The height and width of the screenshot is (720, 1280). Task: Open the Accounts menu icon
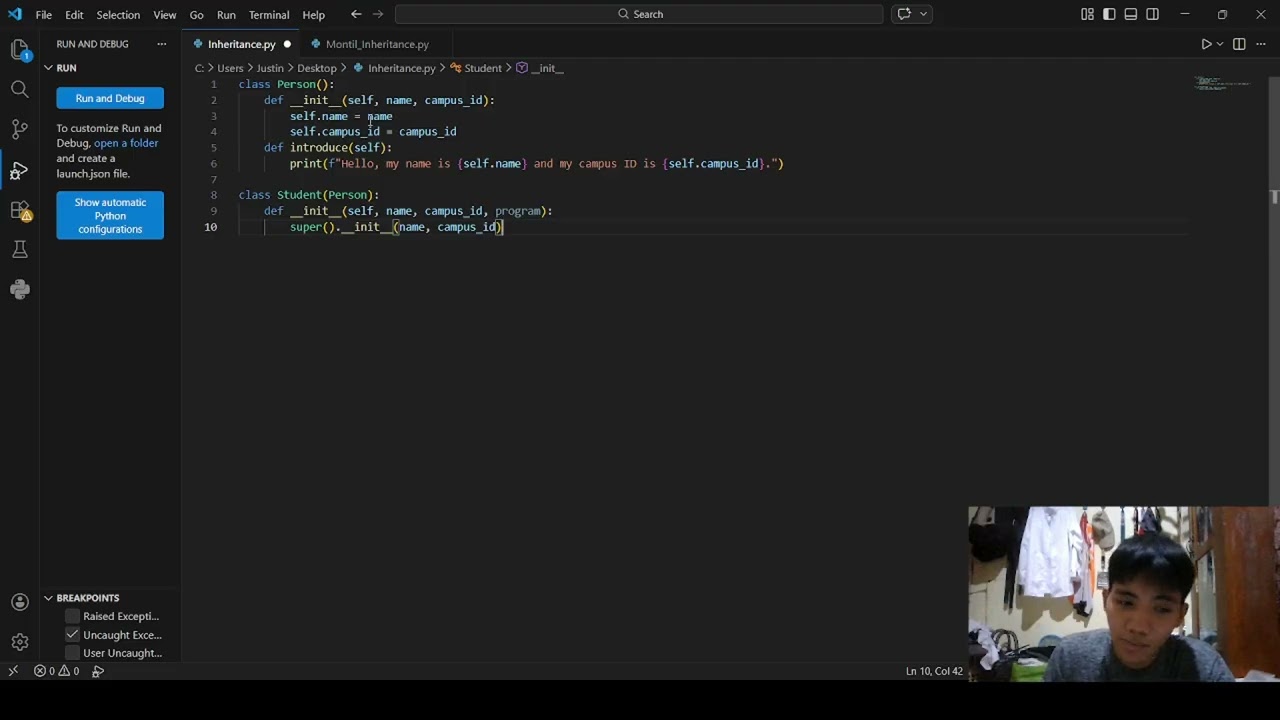(x=19, y=602)
